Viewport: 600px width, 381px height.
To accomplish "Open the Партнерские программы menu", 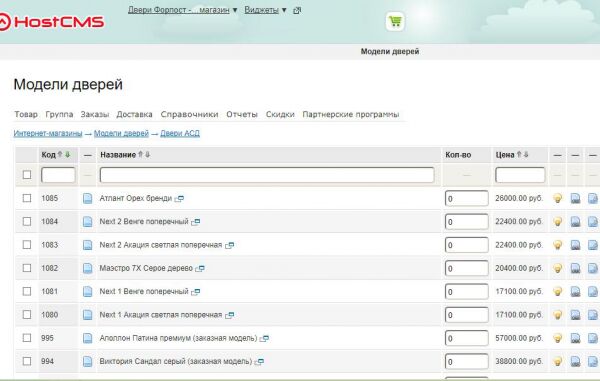I will click(x=351, y=114).
